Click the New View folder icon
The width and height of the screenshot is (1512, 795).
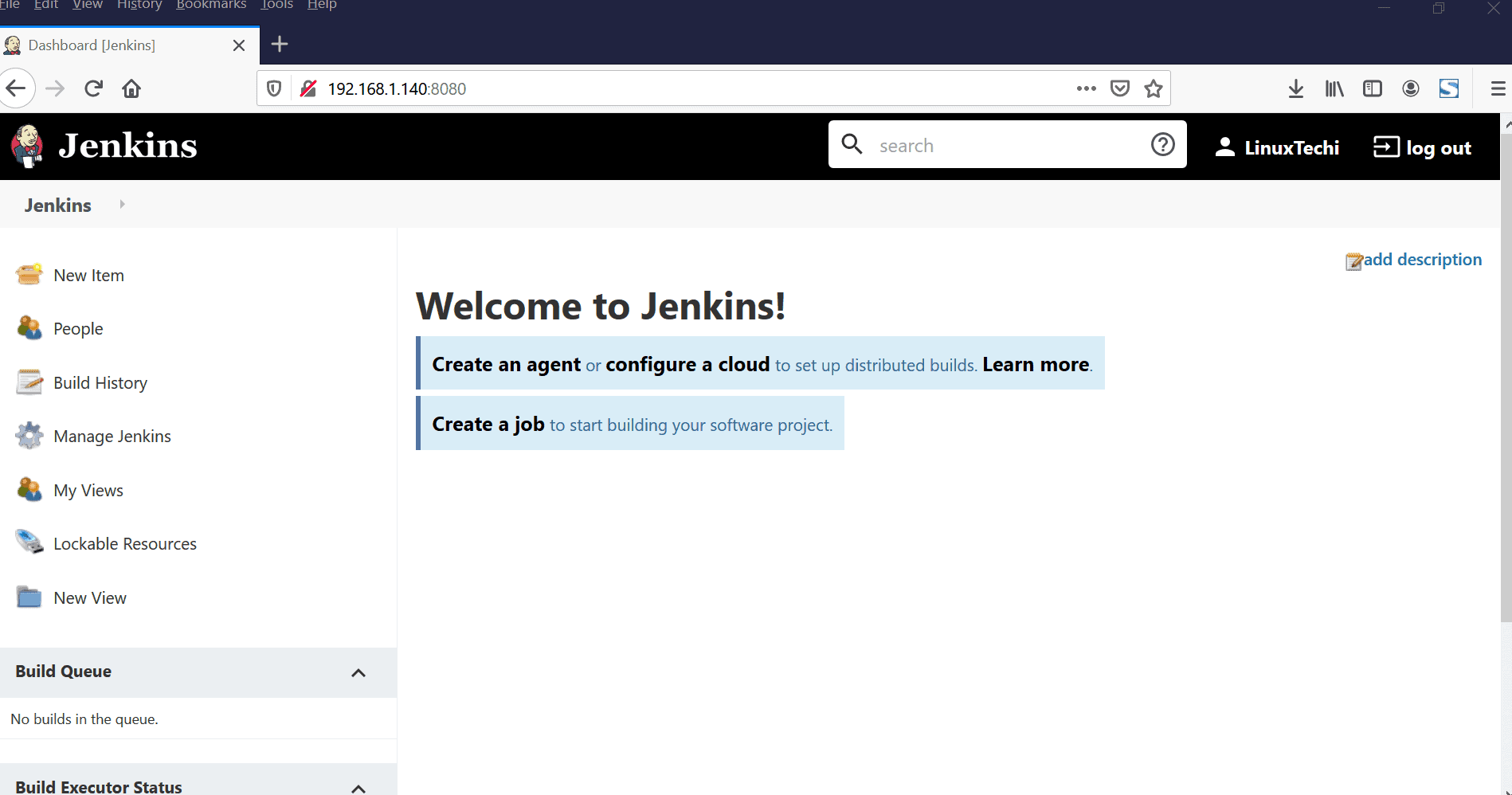pos(29,597)
